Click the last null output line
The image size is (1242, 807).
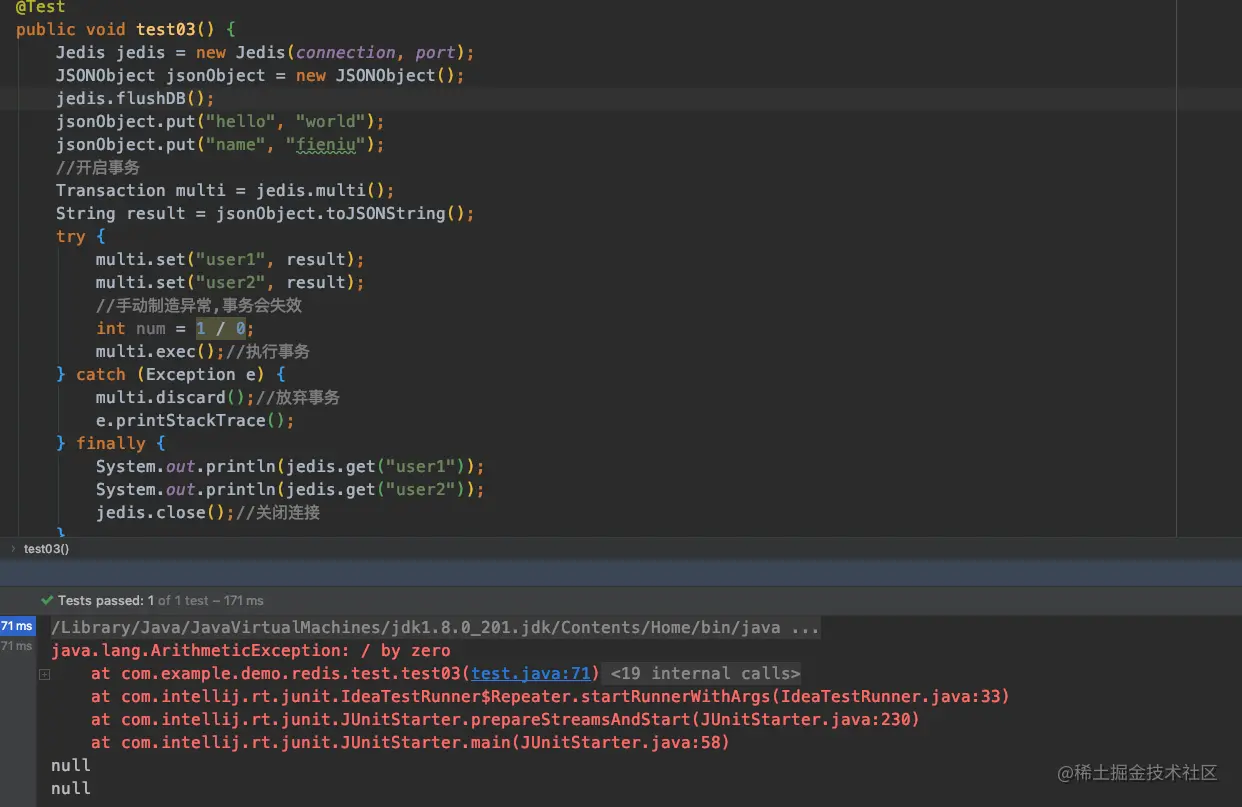pyautogui.click(x=71, y=788)
